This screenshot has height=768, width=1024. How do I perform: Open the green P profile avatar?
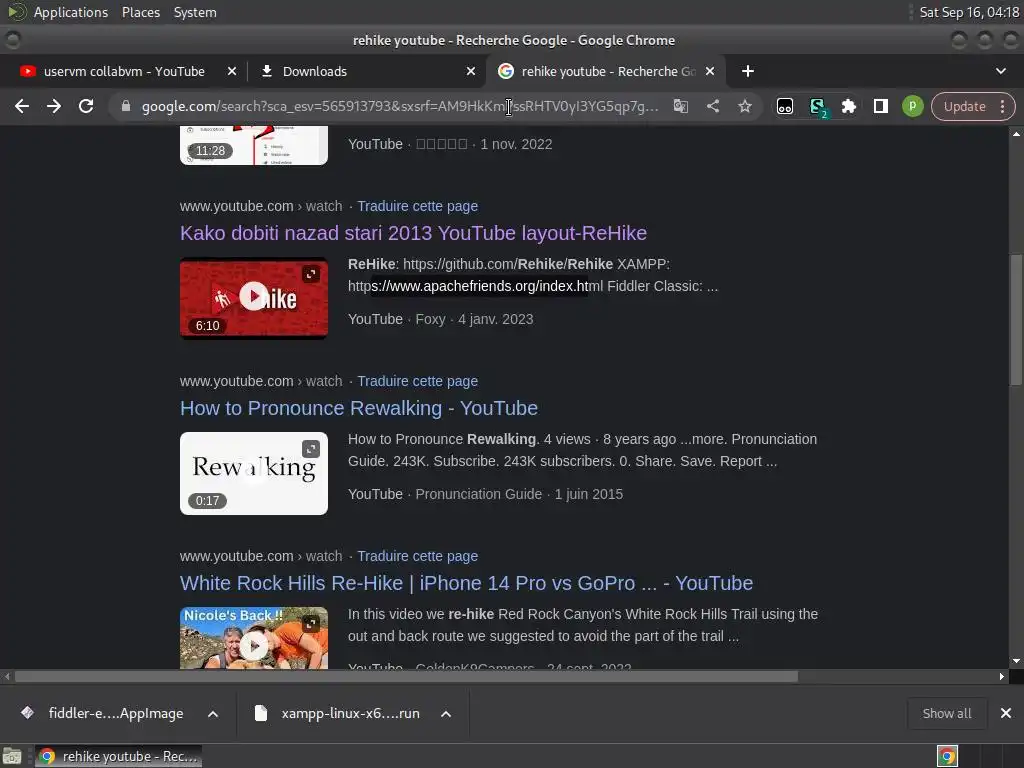[x=912, y=106]
